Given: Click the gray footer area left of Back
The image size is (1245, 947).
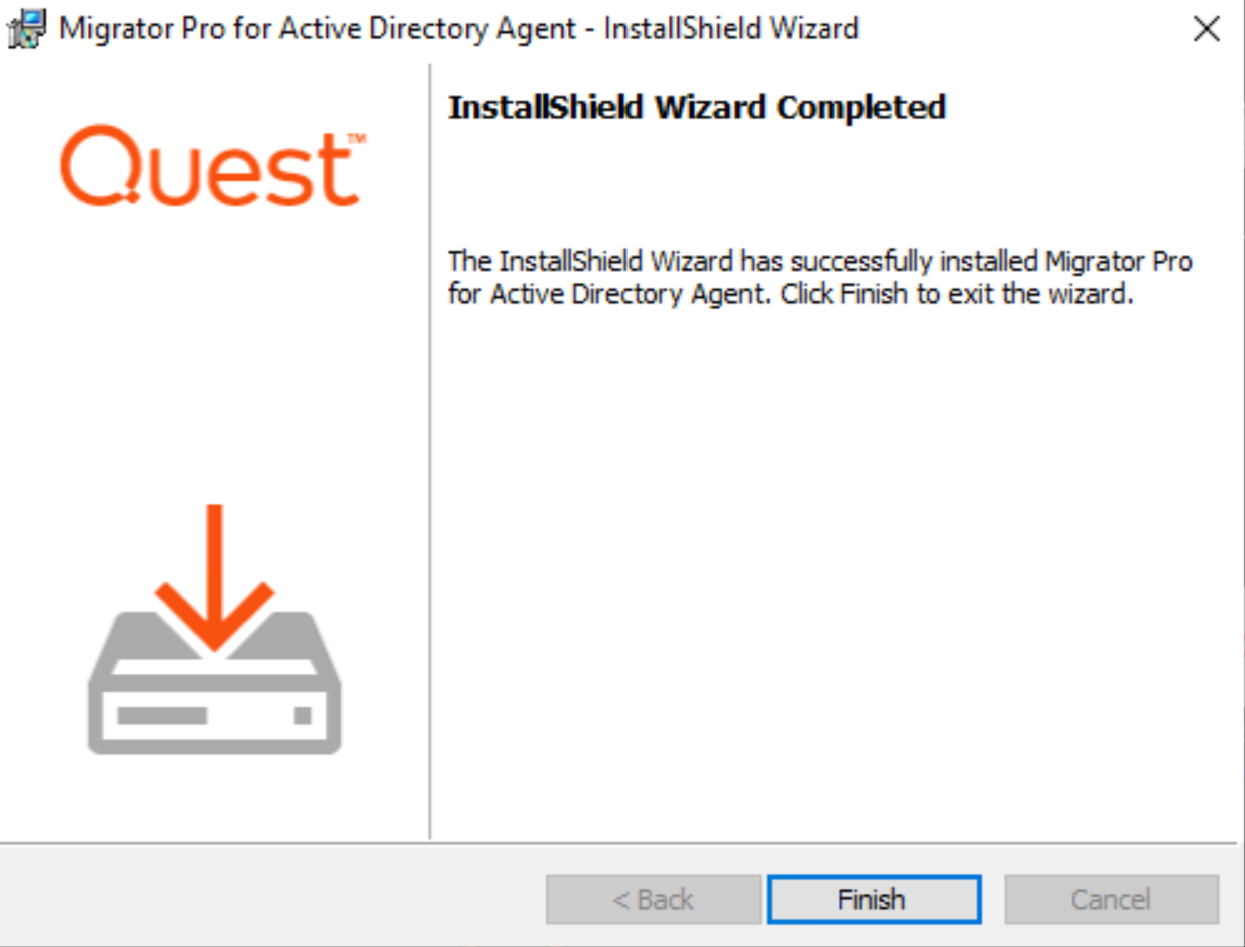Looking at the screenshot, I should point(270,898).
